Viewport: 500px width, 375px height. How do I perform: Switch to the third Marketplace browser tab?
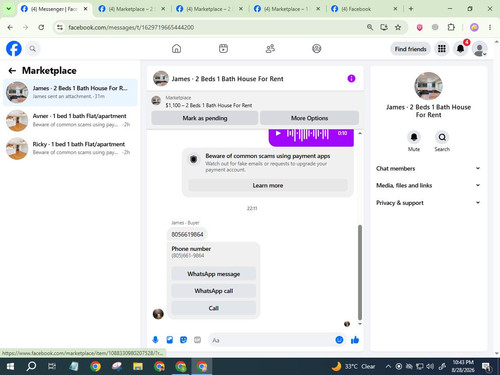tap(209, 9)
